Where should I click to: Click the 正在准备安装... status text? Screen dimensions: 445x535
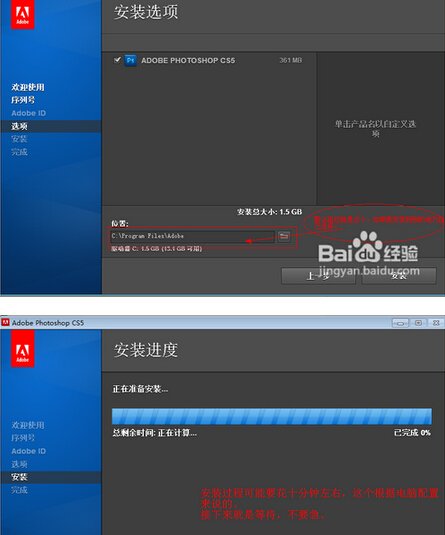140,389
